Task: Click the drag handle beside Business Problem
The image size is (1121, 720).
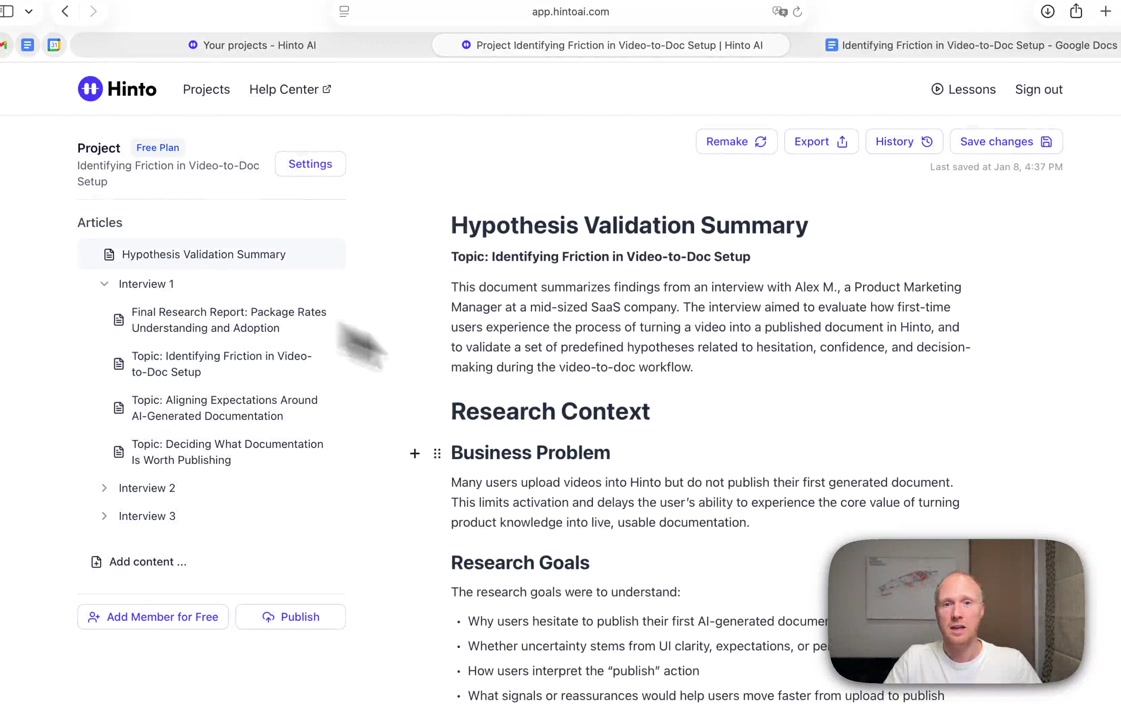Action: 437,454
